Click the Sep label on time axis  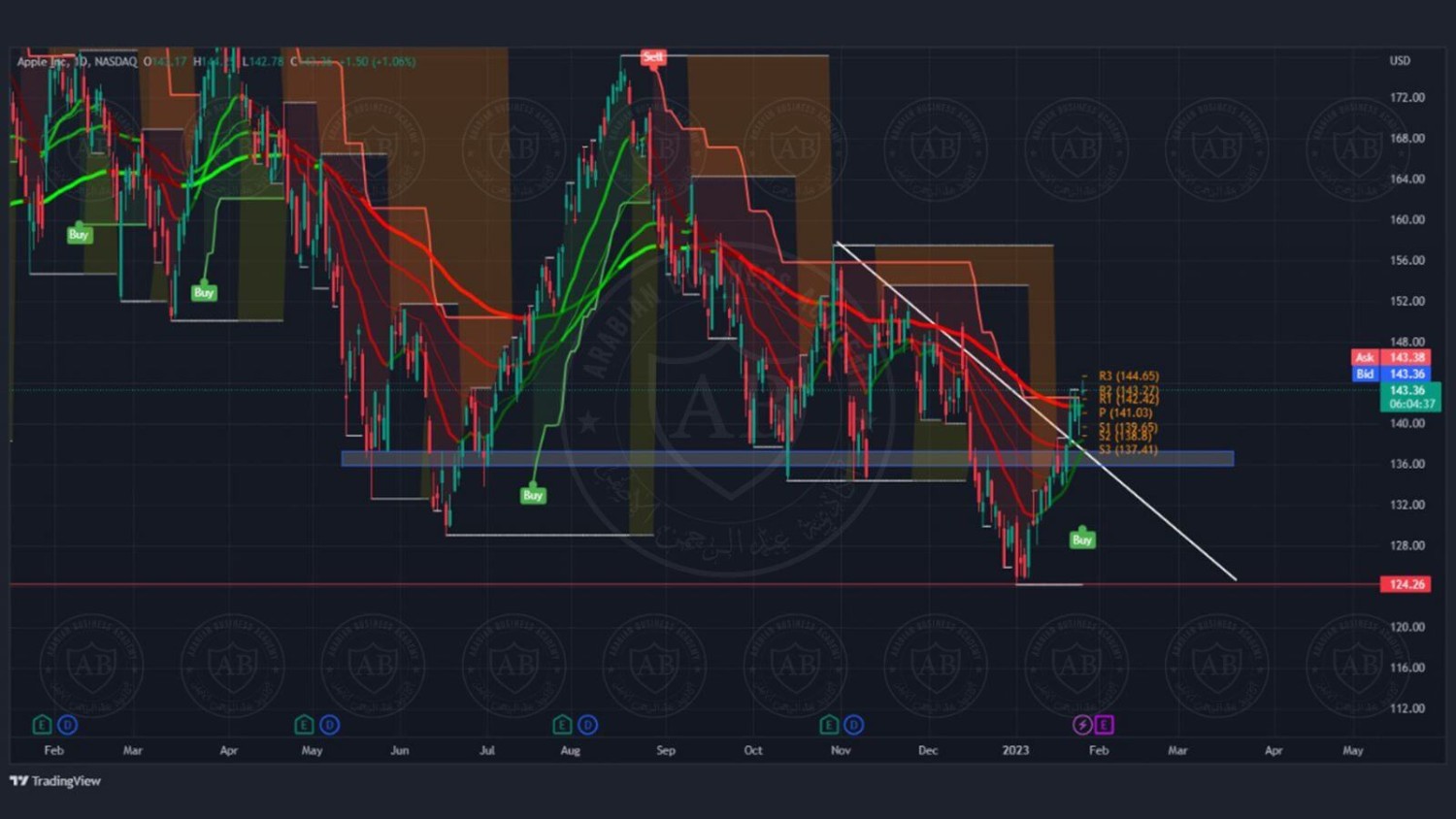(666, 750)
